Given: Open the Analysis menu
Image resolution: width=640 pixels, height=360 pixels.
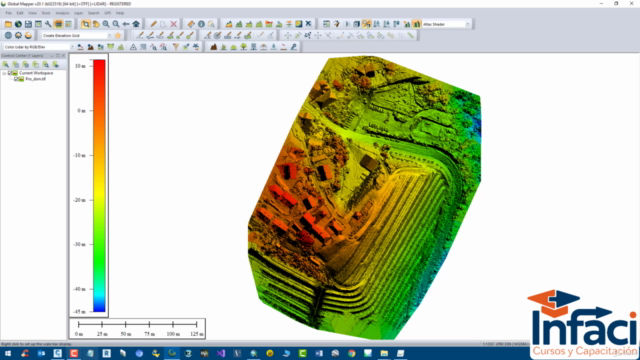Looking at the screenshot, I should tap(62, 13).
